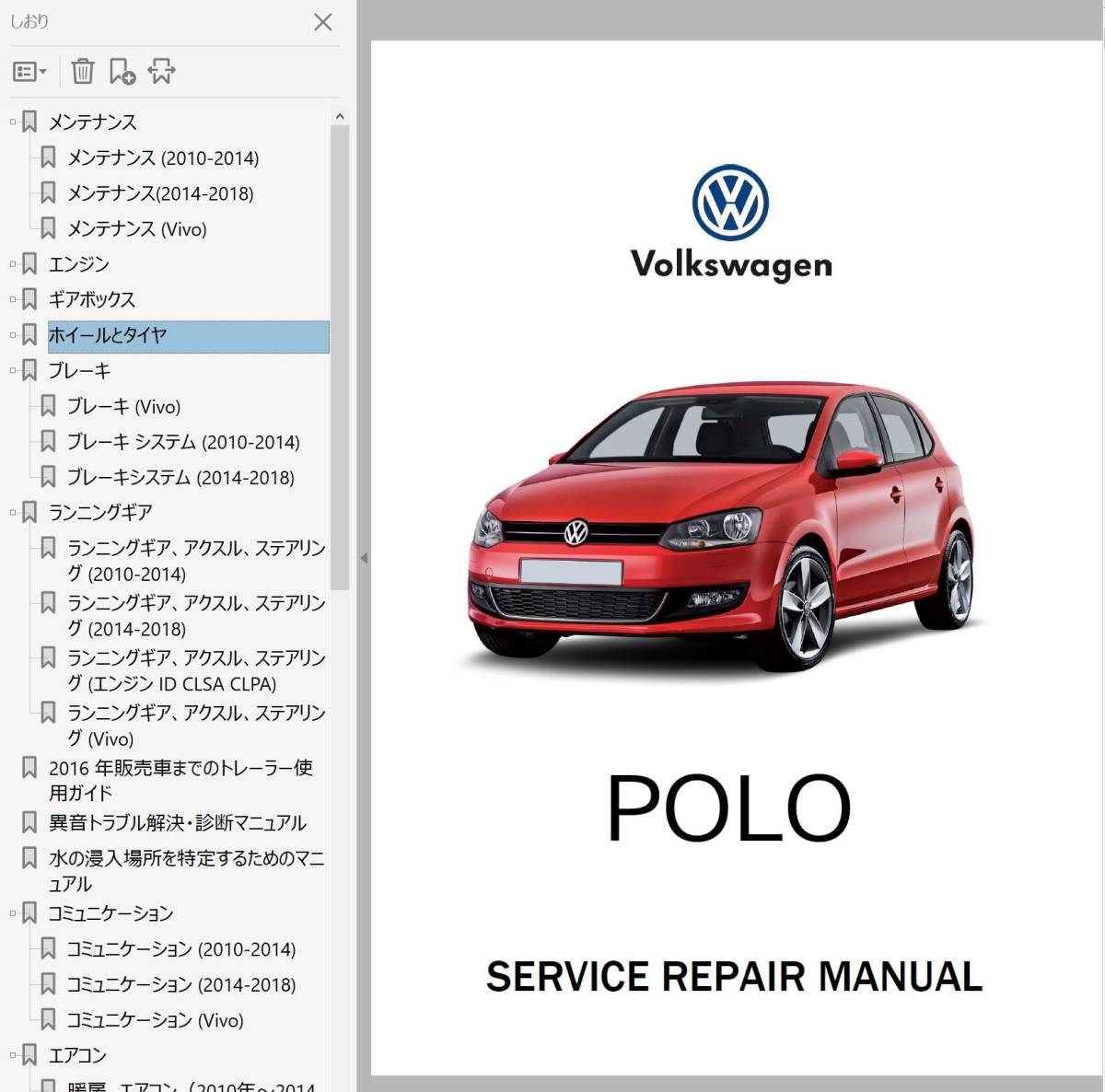1105x1092 pixels.
Task: Select the コミュニケーション parent bookmark
Action: 110,913
